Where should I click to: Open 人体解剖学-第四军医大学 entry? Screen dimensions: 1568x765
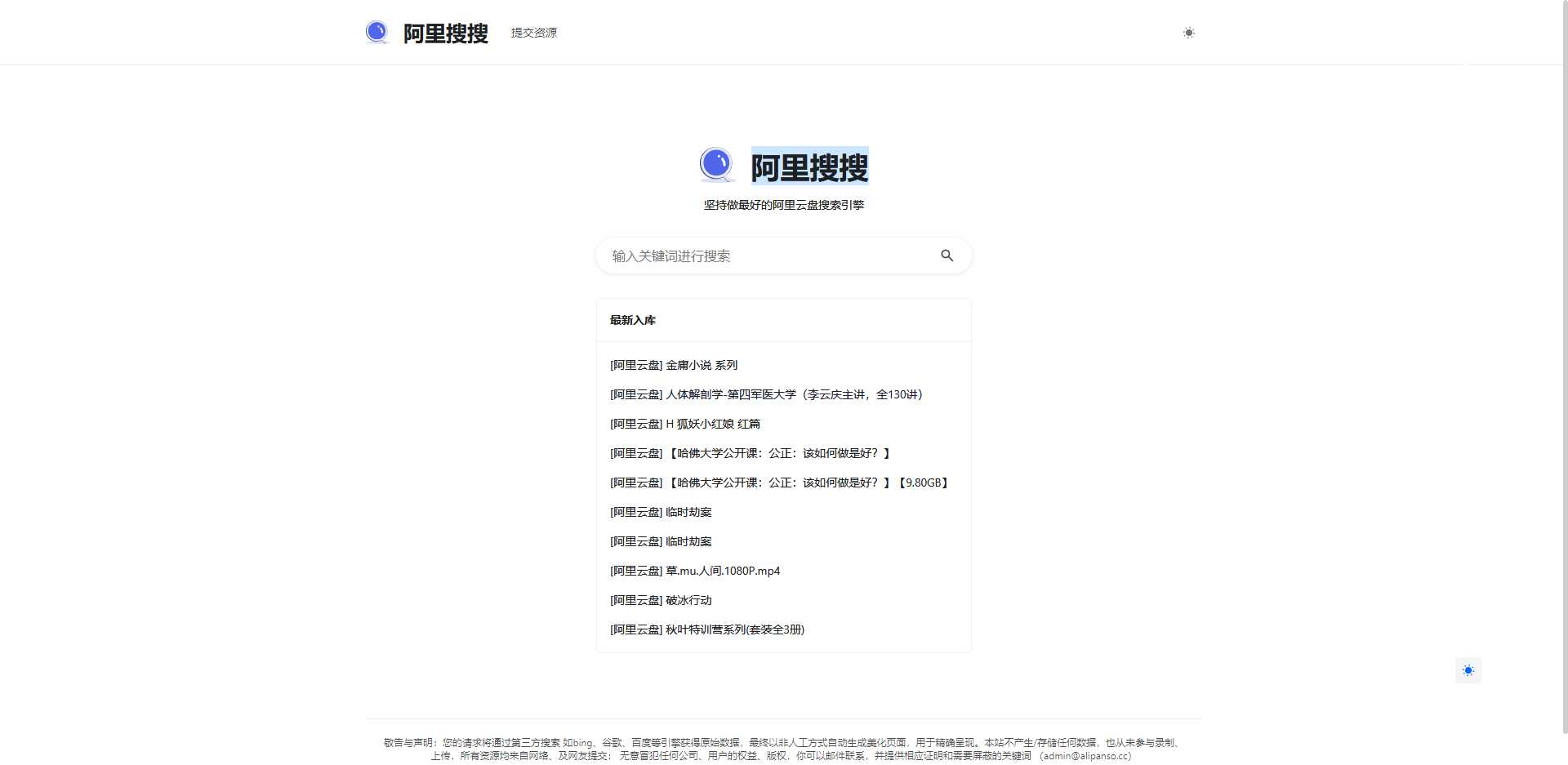(766, 394)
